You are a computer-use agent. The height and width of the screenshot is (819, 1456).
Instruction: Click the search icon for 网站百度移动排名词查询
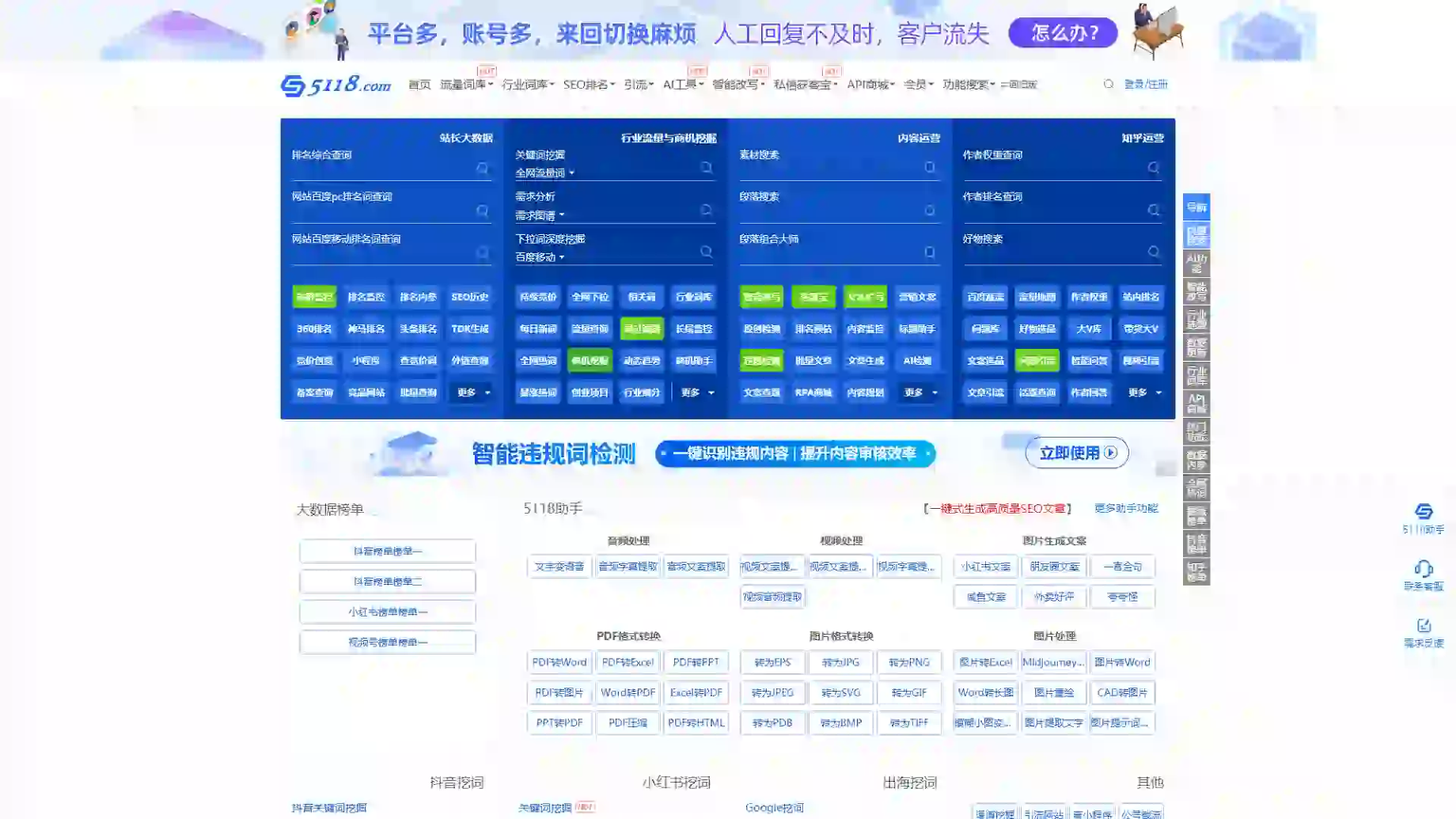coord(482,252)
